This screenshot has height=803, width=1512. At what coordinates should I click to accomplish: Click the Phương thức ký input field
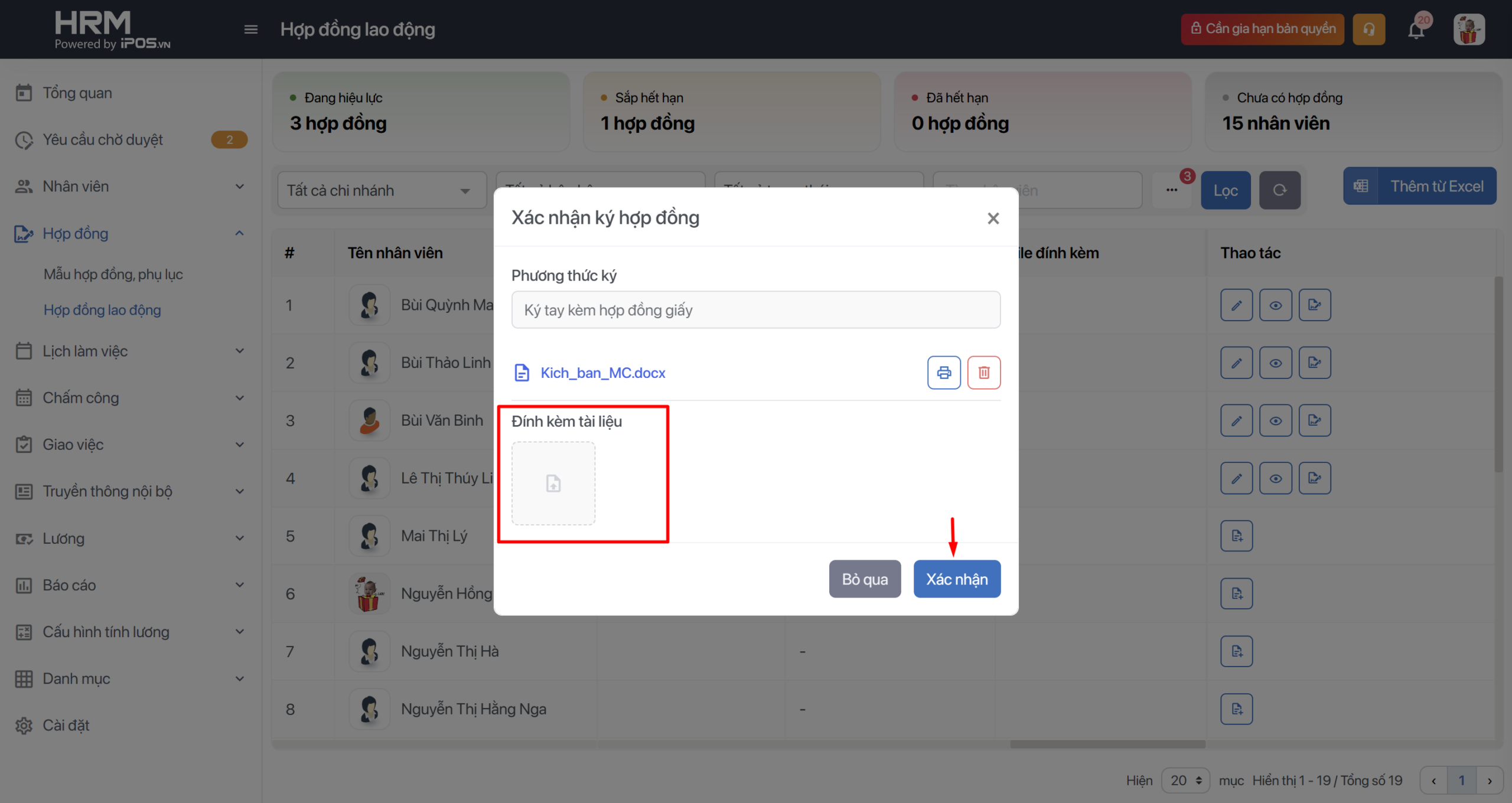[755, 310]
